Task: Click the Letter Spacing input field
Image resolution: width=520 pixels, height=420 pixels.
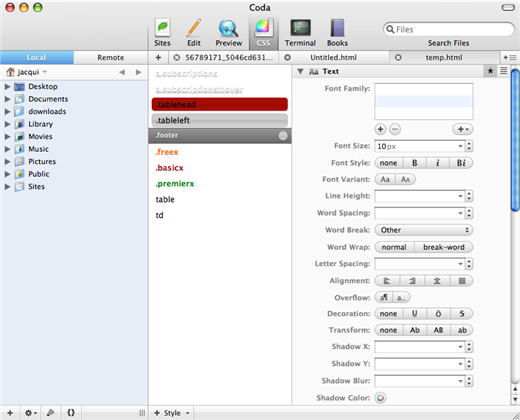Action: click(420, 264)
